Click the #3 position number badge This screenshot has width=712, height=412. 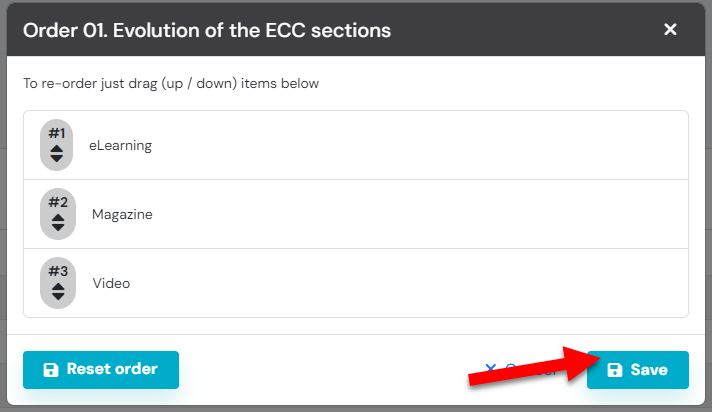coord(57,272)
